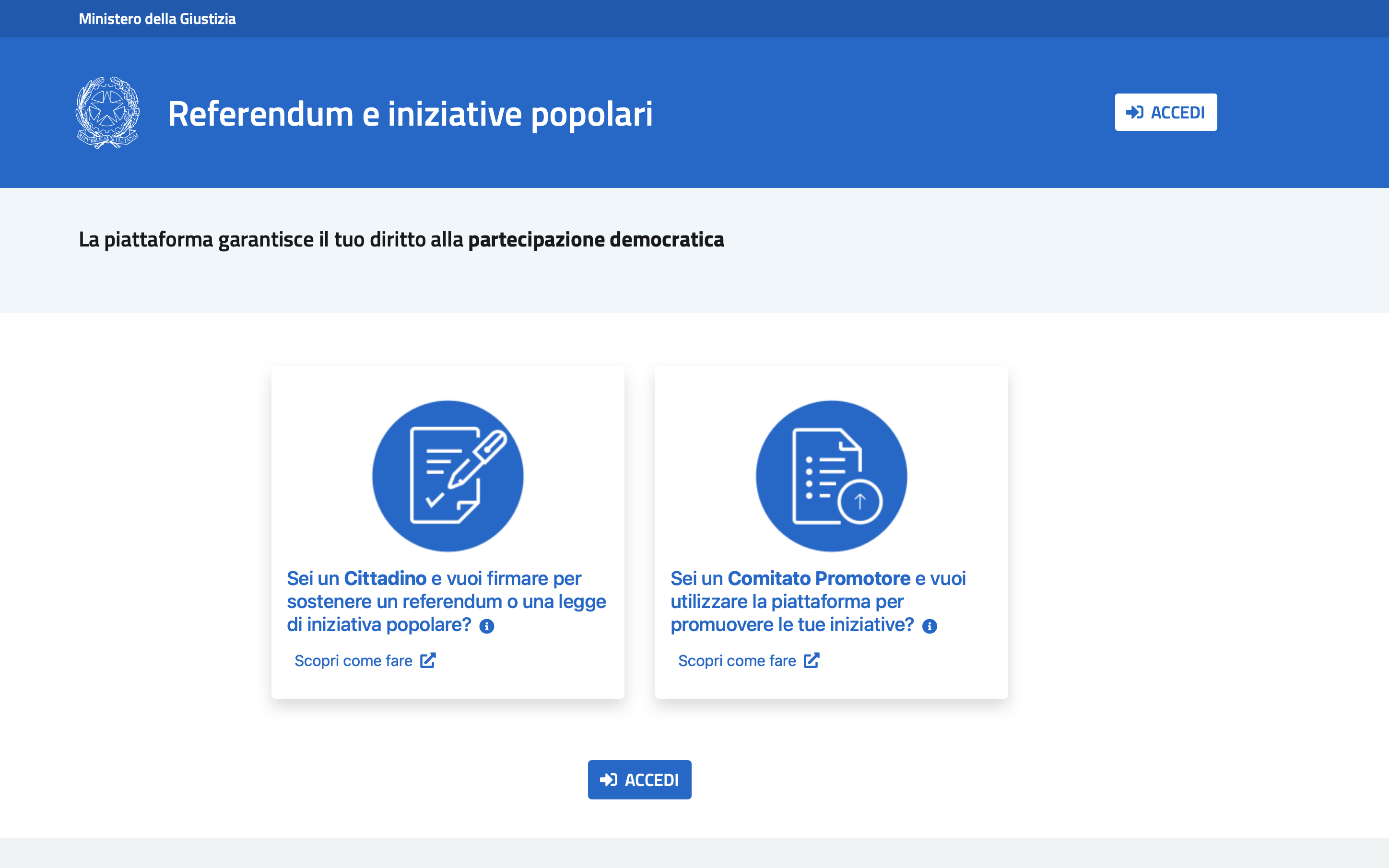Click login arrow icon in bottom ACCEDI button
This screenshot has height=868, width=1389.
[608, 780]
